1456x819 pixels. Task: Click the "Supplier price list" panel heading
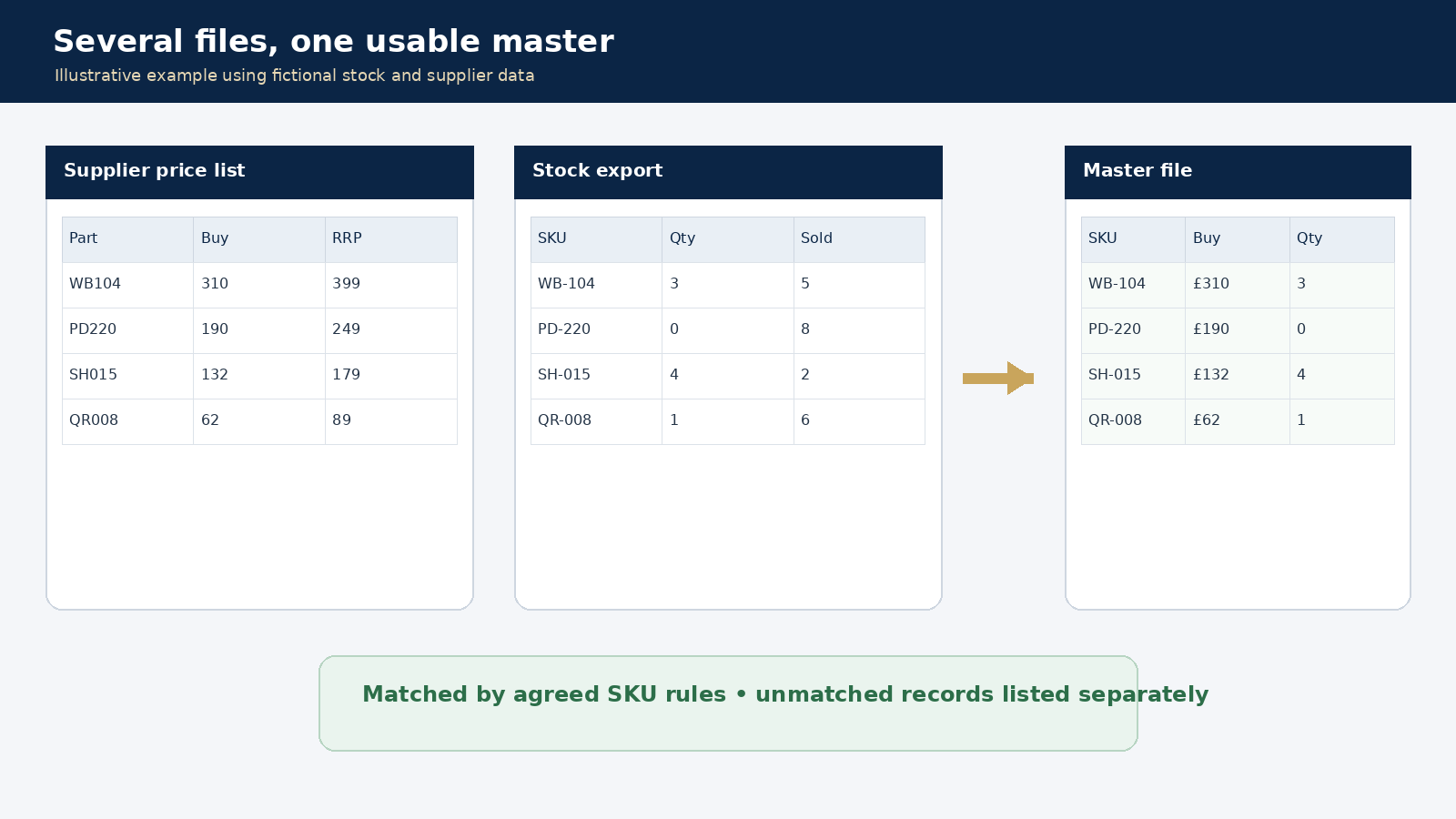click(155, 170)
